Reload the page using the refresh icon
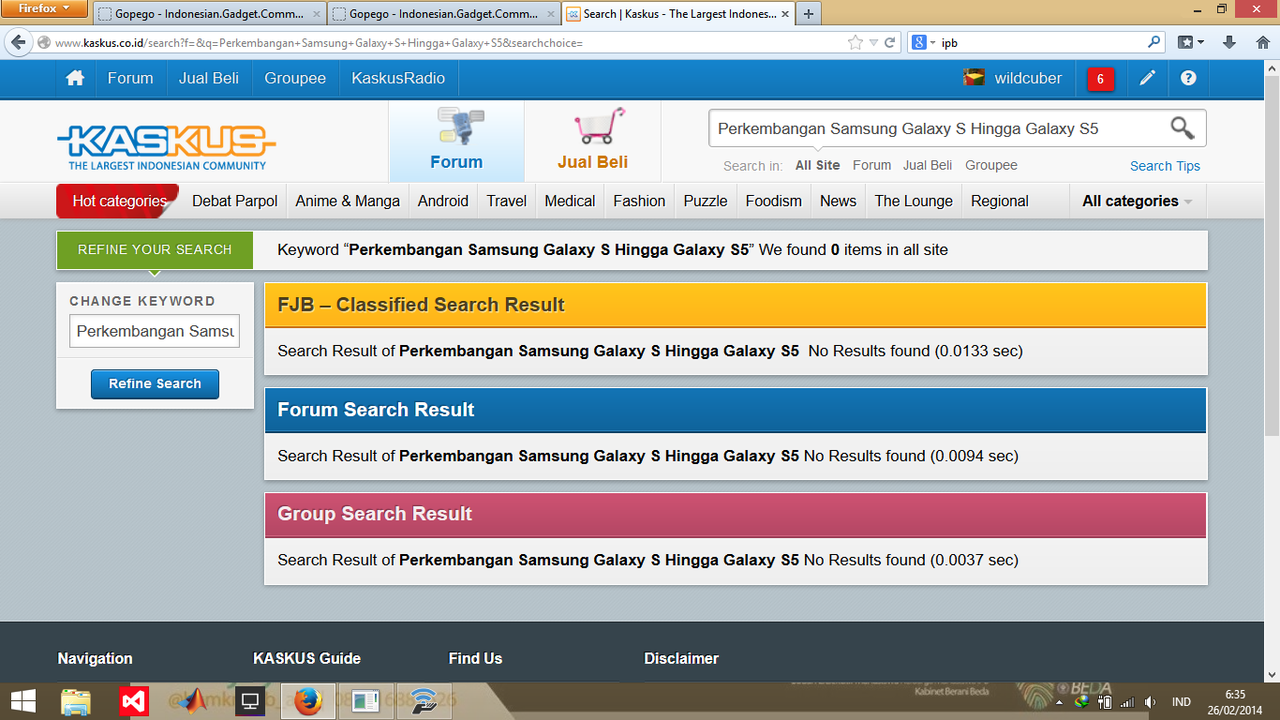Screen dimensions: 1280x720 [x=892, y=43]
